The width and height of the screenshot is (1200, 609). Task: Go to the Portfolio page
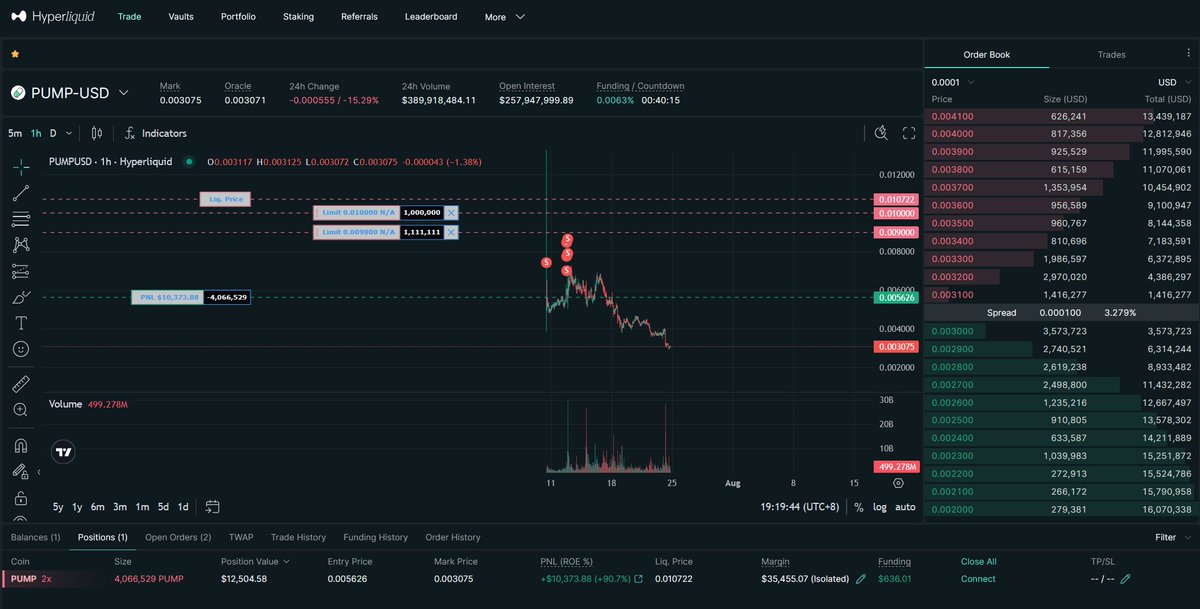[x=238, y=17]
